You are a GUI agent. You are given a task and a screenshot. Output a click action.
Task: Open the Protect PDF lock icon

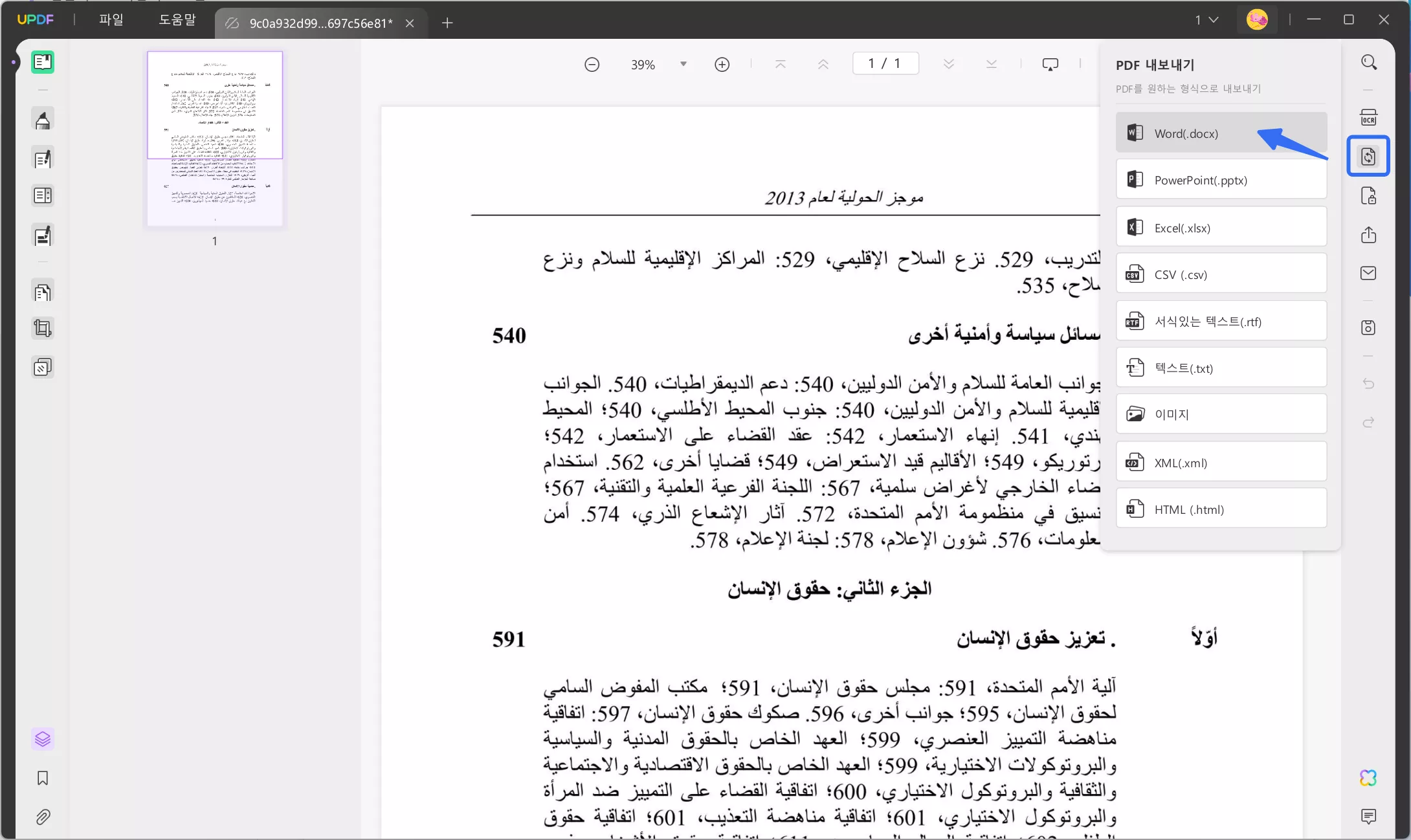coord(1368,196)
